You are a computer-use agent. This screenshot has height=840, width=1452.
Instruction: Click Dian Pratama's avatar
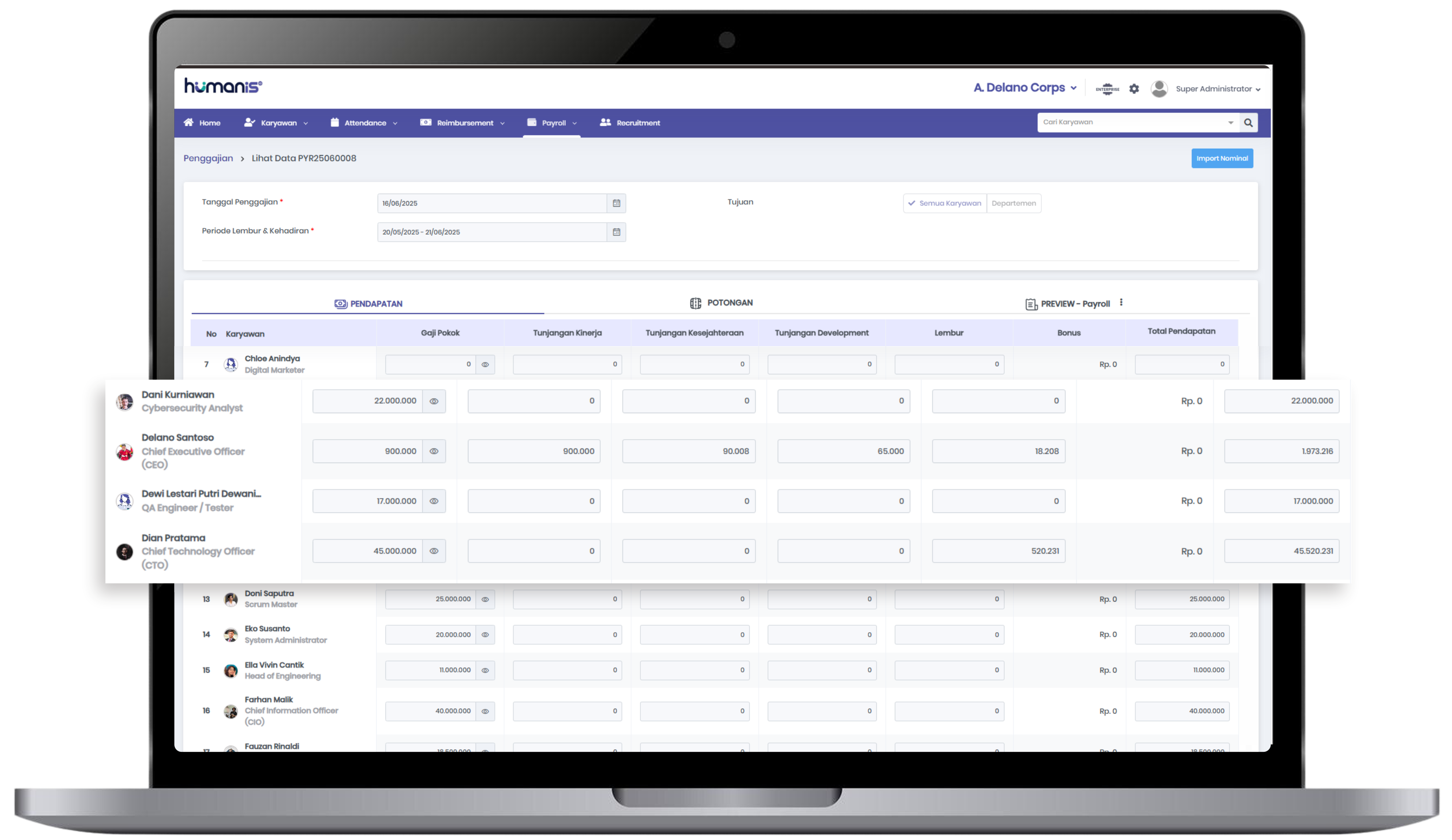124,552
